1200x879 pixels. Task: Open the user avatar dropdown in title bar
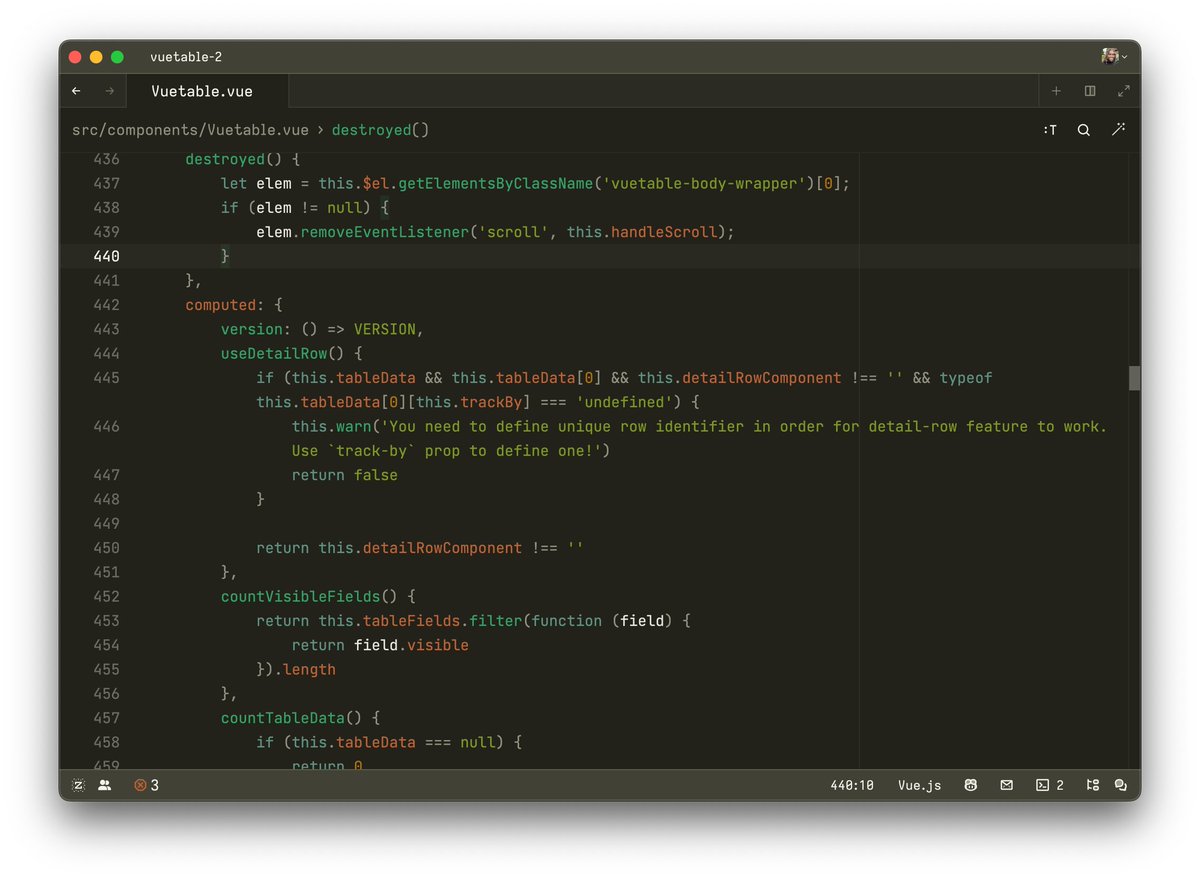1111,56
